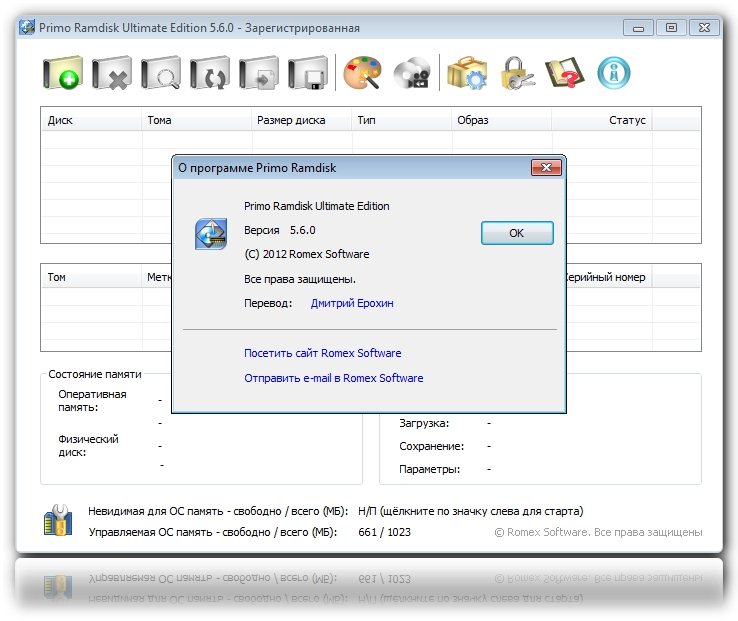738x621 pixels.
Task: Click 'Отправить e-mail в Romex Software' link
Action: tap(333, 378)
